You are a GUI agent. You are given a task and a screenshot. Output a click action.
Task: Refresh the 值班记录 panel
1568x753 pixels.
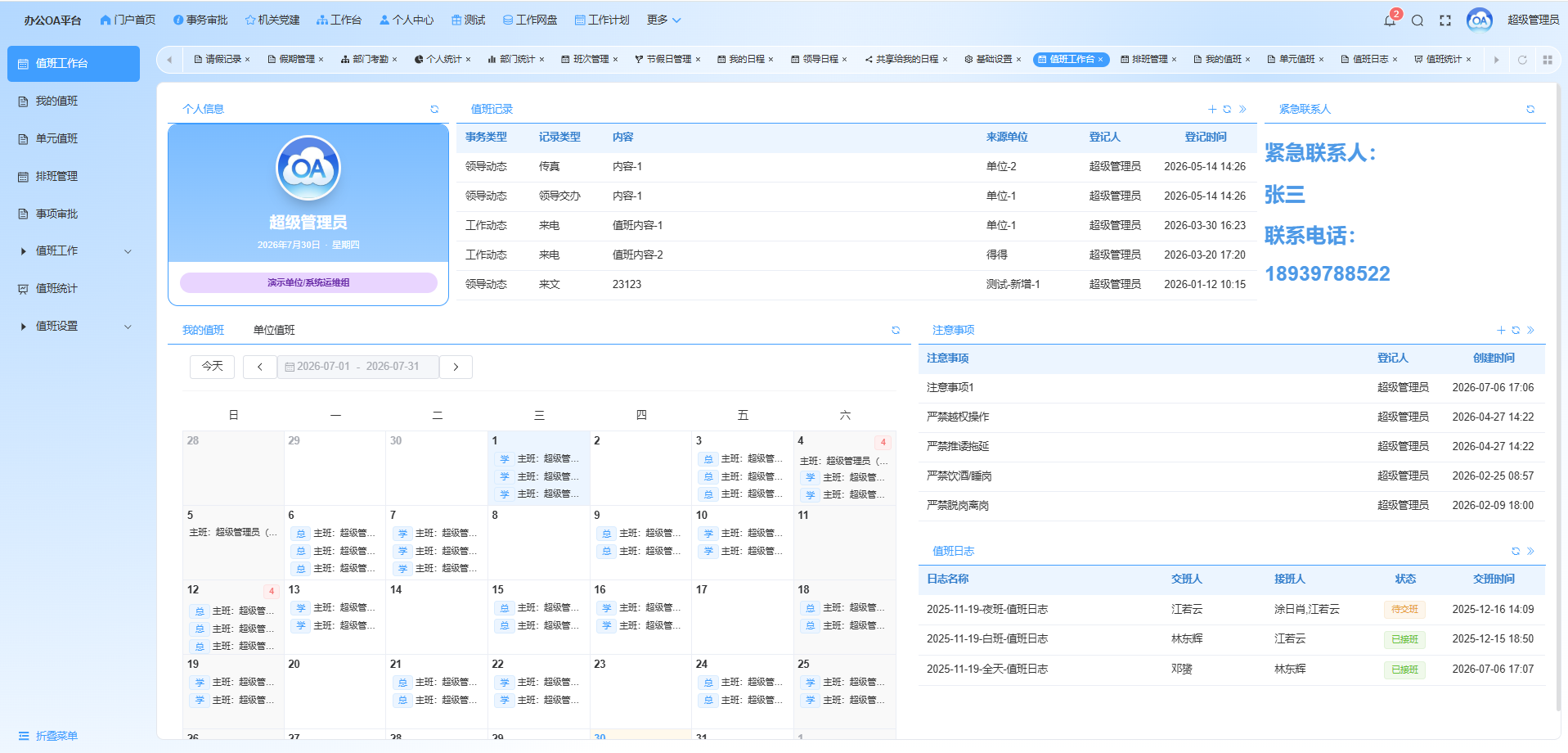tap(1227, 109)
